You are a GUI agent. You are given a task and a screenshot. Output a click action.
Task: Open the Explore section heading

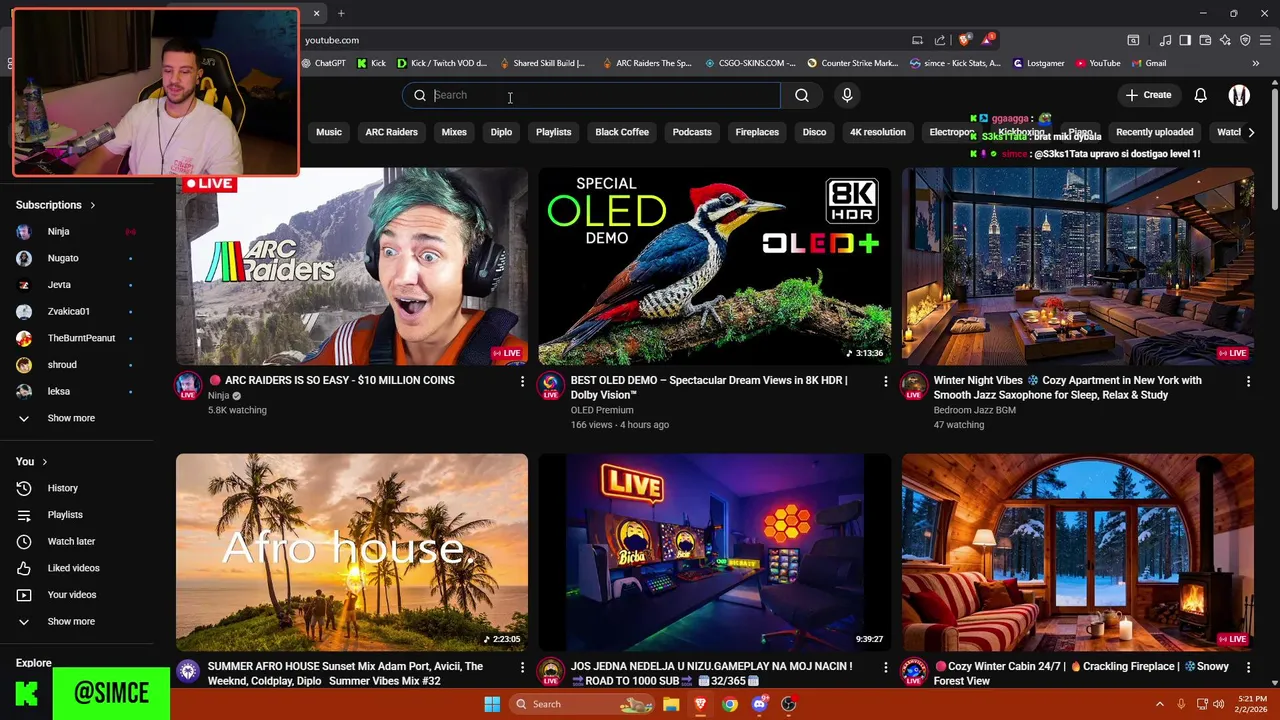pyautogui.click(x=33, y=663)
